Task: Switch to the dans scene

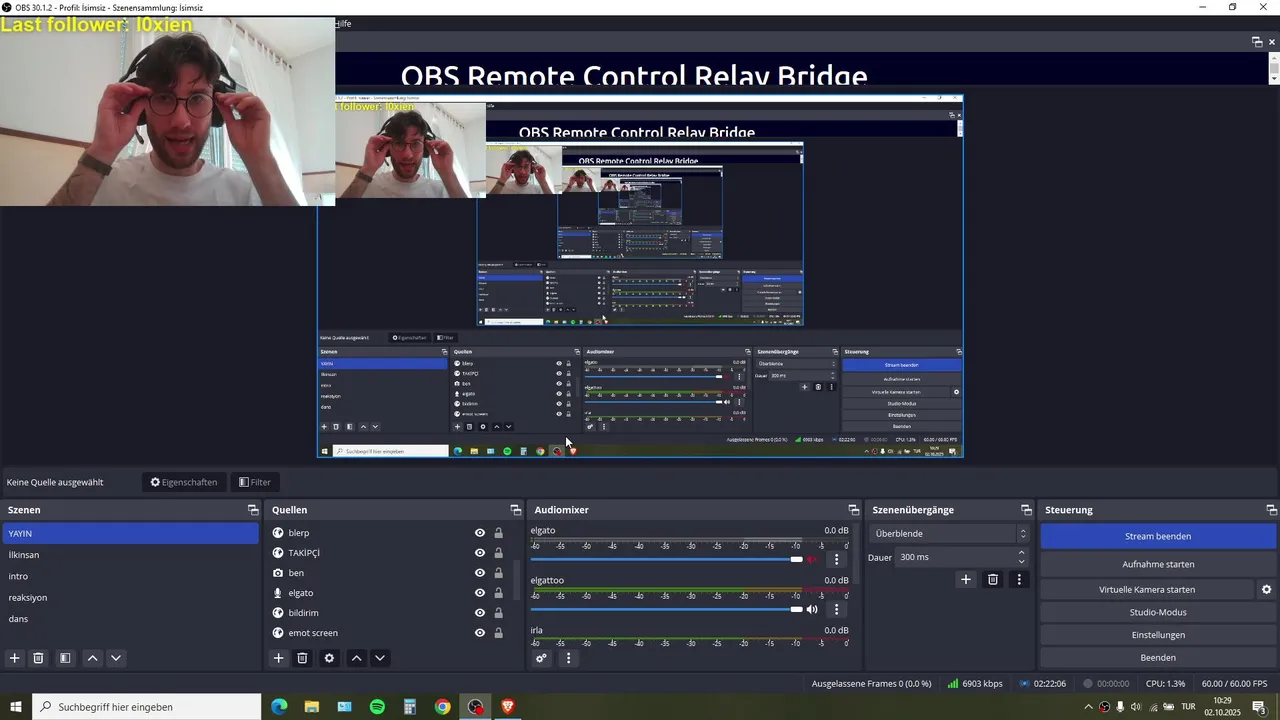Action: tap(130, 619)
